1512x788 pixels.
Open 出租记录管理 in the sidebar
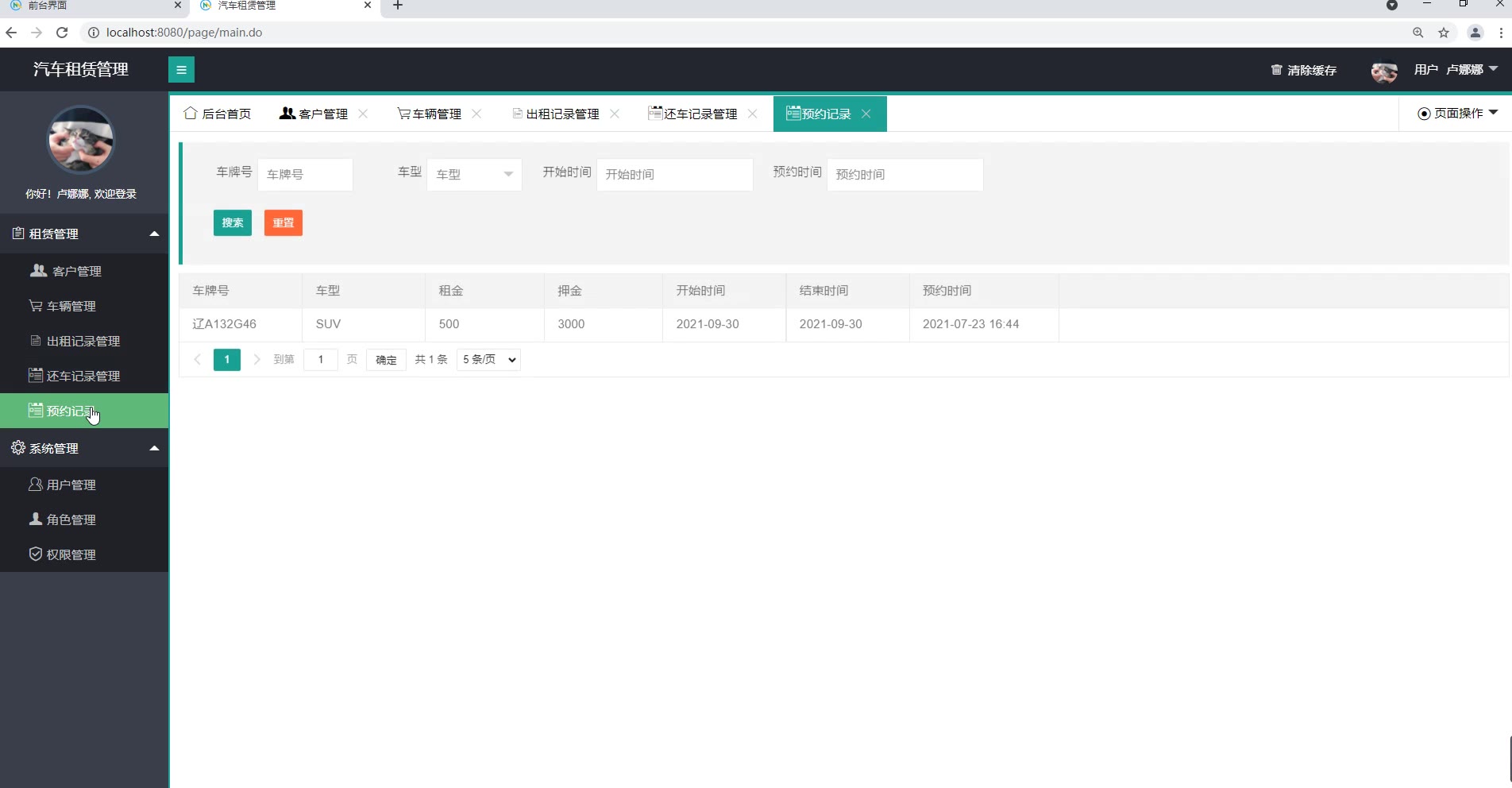[84, 341]
